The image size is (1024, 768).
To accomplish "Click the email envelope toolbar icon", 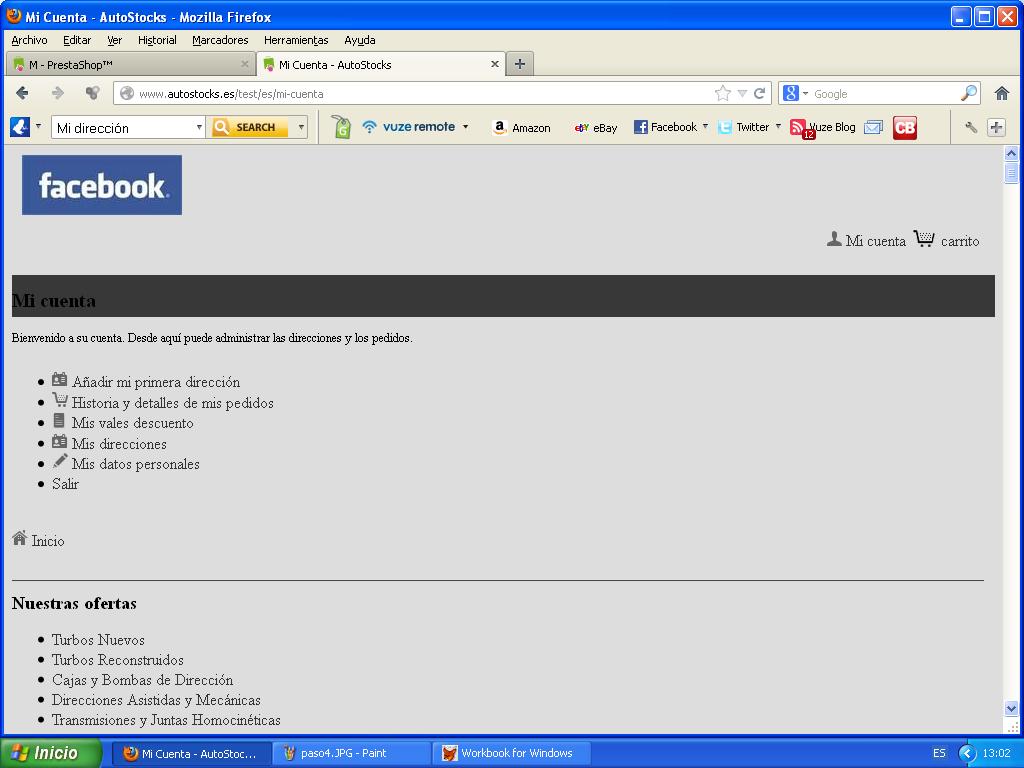I will [873, 127].
